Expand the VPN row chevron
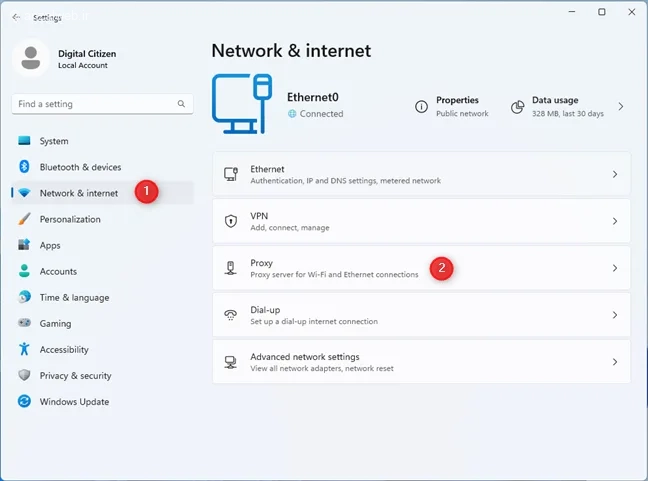The height and width of the screenshot is (481, 648). click(614, 221)
